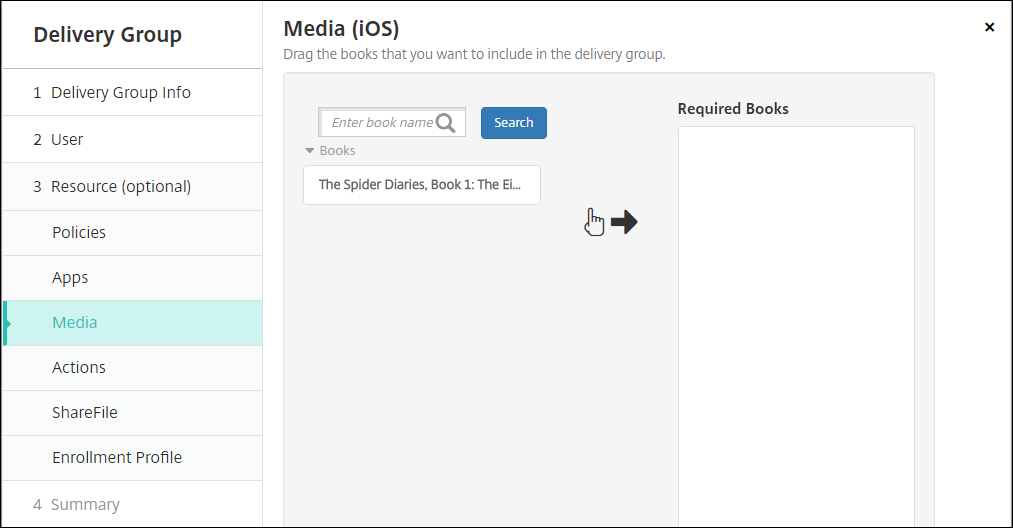Open the User step
The image size is (1013, 528).
[67, 139]
